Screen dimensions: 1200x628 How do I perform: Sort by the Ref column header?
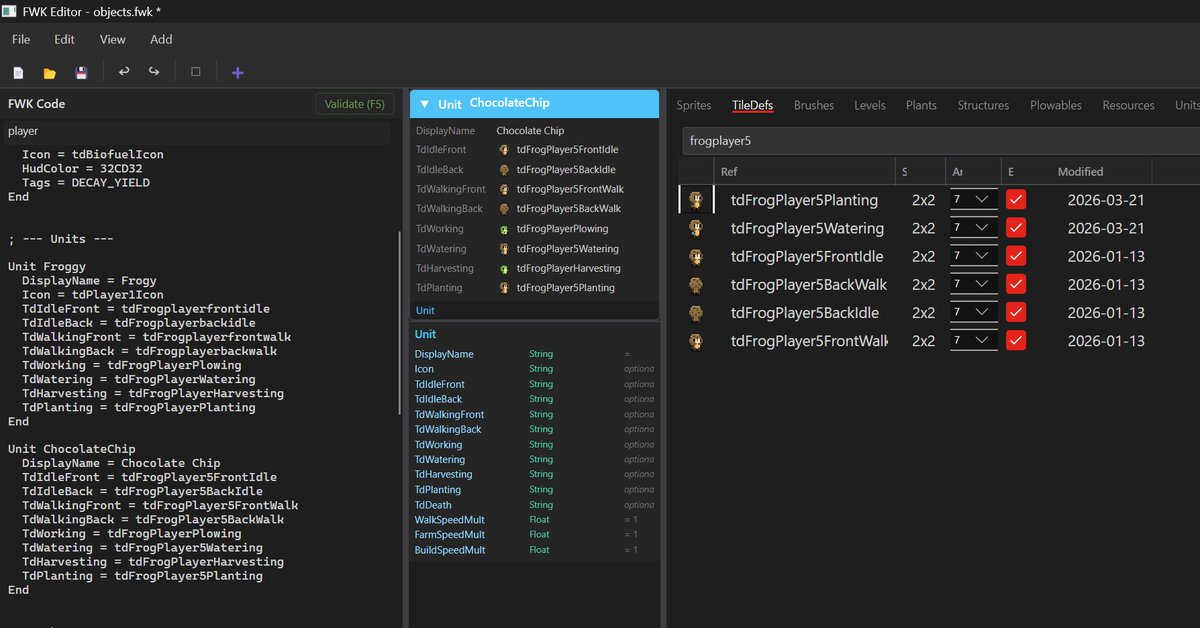(729, 172)
